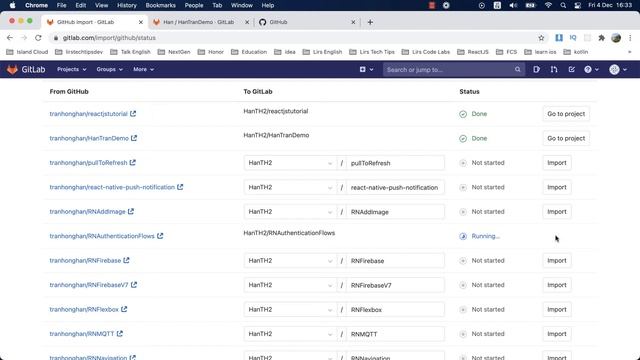Bookmark this page with the star icon
Screen dimensions: 640x360
coord(541,38)
